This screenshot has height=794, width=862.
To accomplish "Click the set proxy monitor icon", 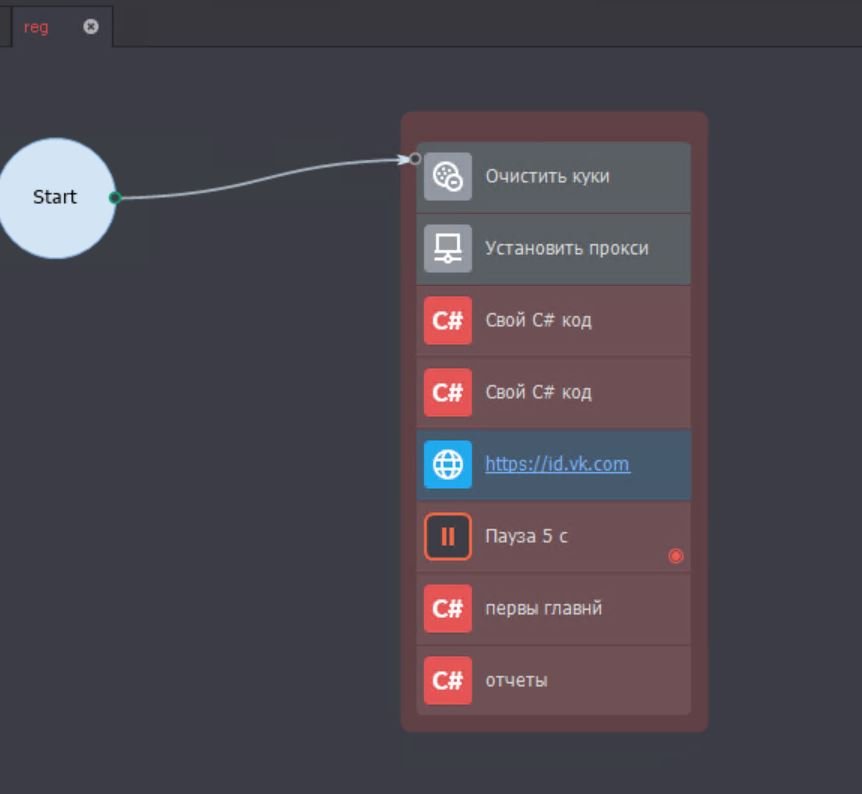I will [x=447, y=249].
